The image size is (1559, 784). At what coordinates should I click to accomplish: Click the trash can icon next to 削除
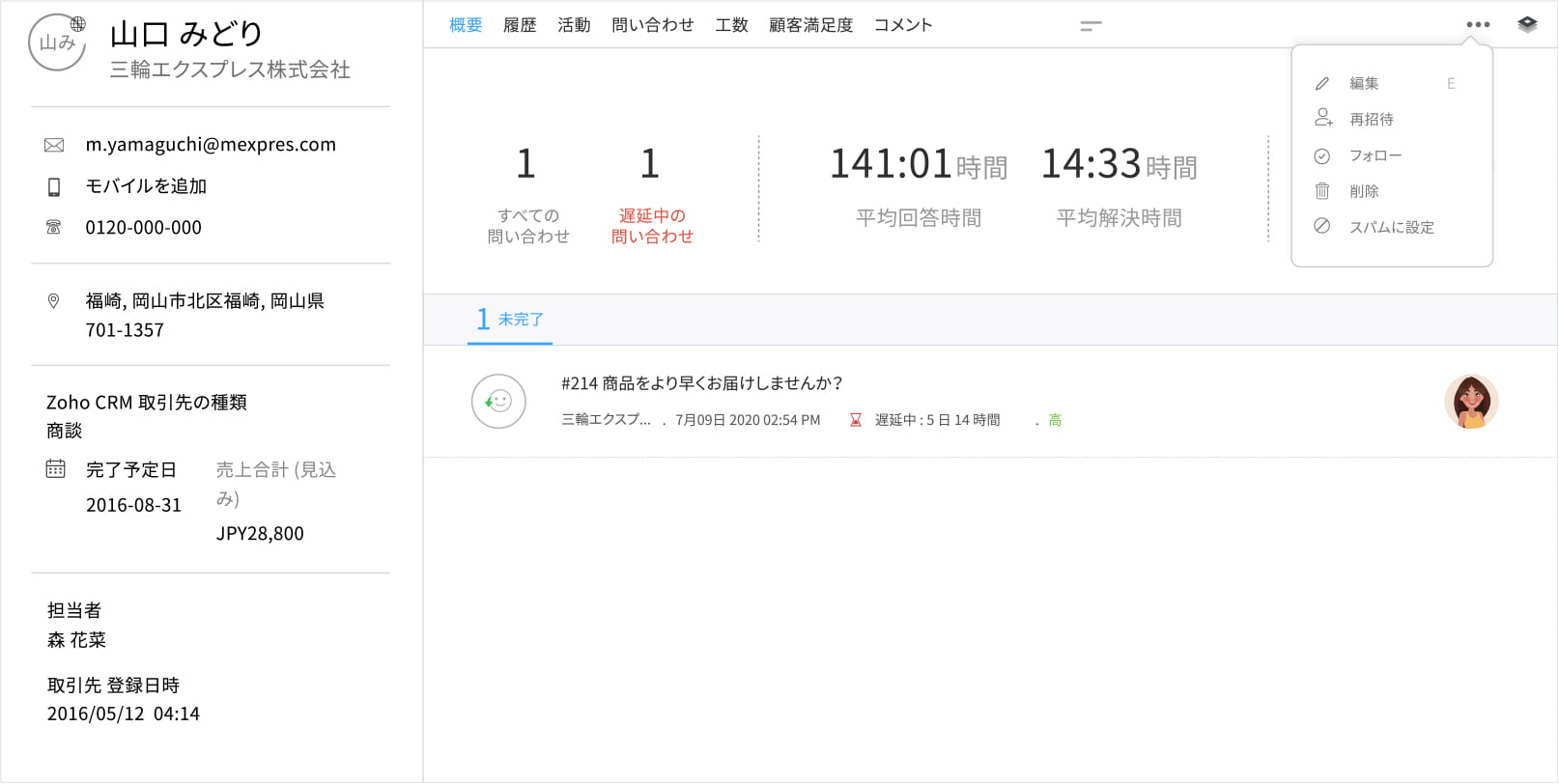pyautogui.click(x=1322, y=191)
